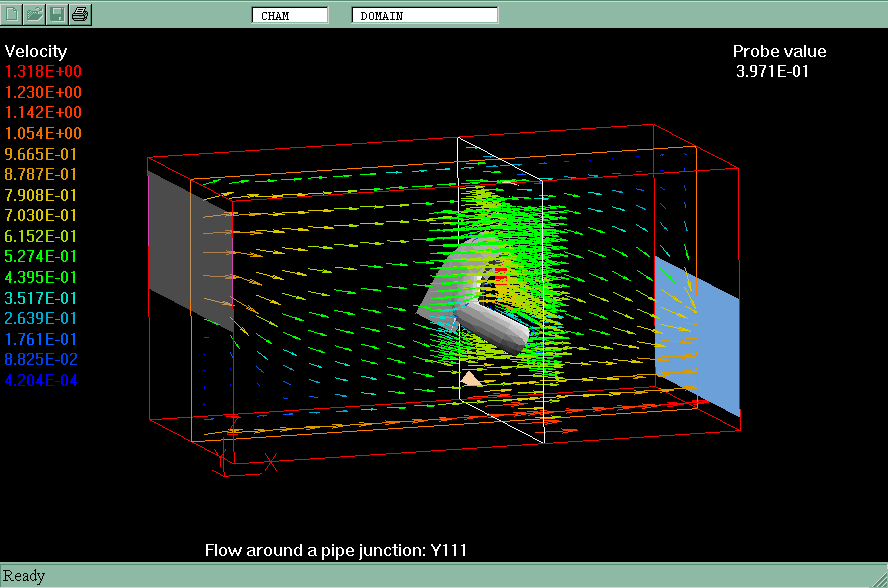Select the dark blue 4.204E-04 legend value
The width and height of the screenshot is (888, 588).
tap(42, 380)
